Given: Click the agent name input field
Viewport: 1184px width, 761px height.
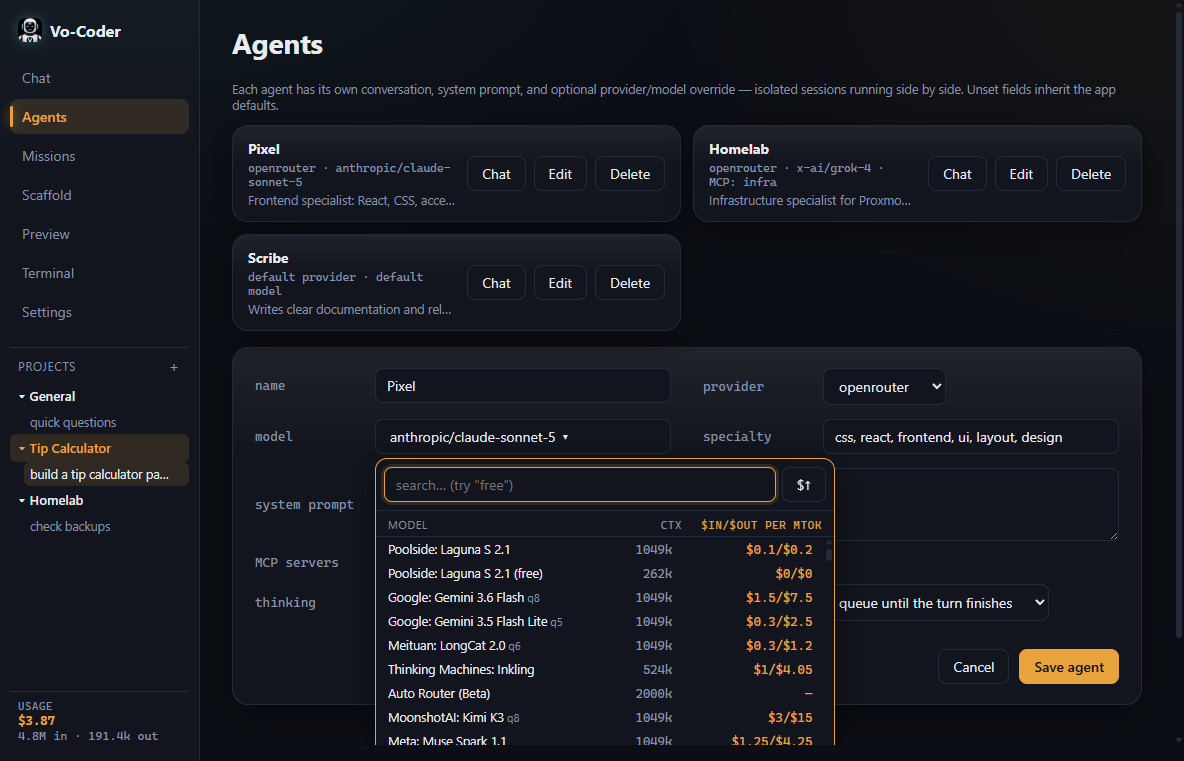Looking at the screenshot, I should (523, 386).
